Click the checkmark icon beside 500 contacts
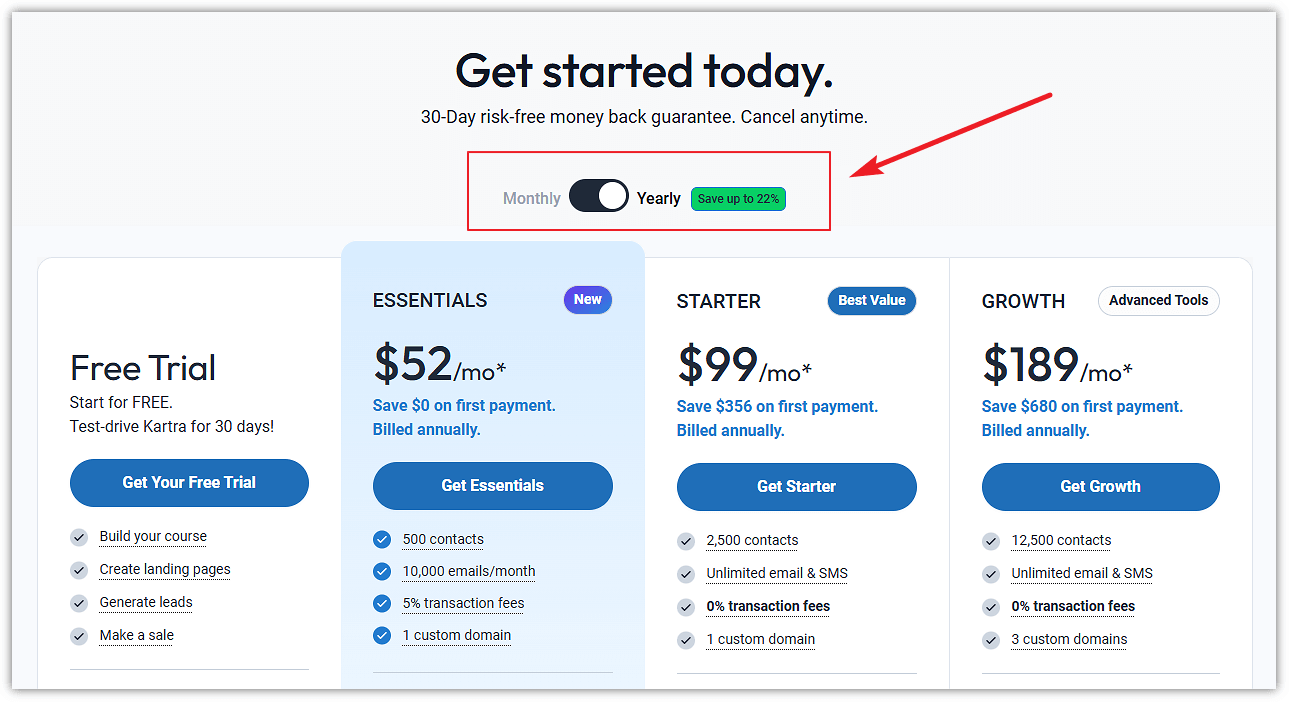The height and width of the screenshot is (702, 1289). (382, 540)
